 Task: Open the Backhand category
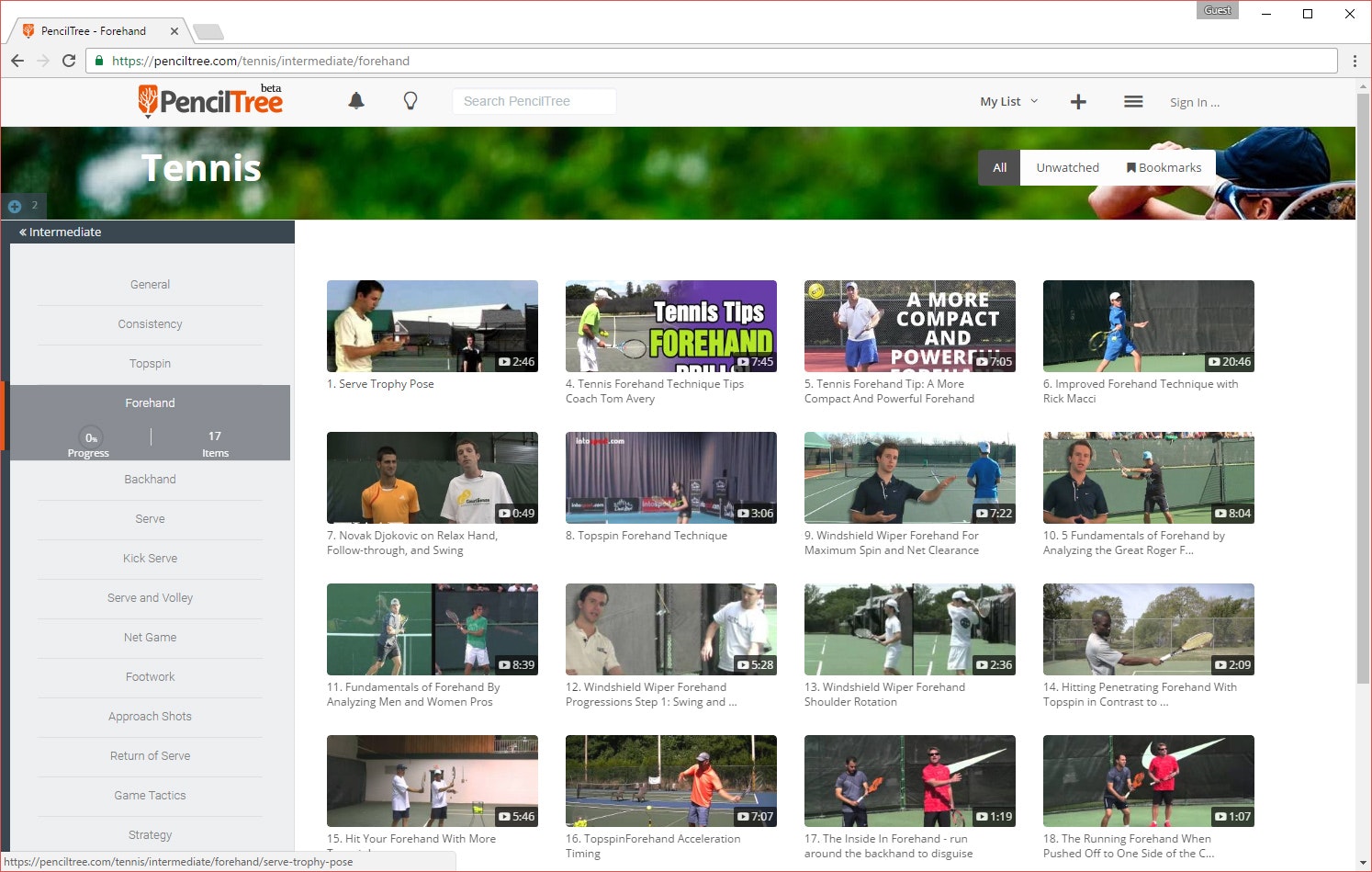click(x=150, y=480)
